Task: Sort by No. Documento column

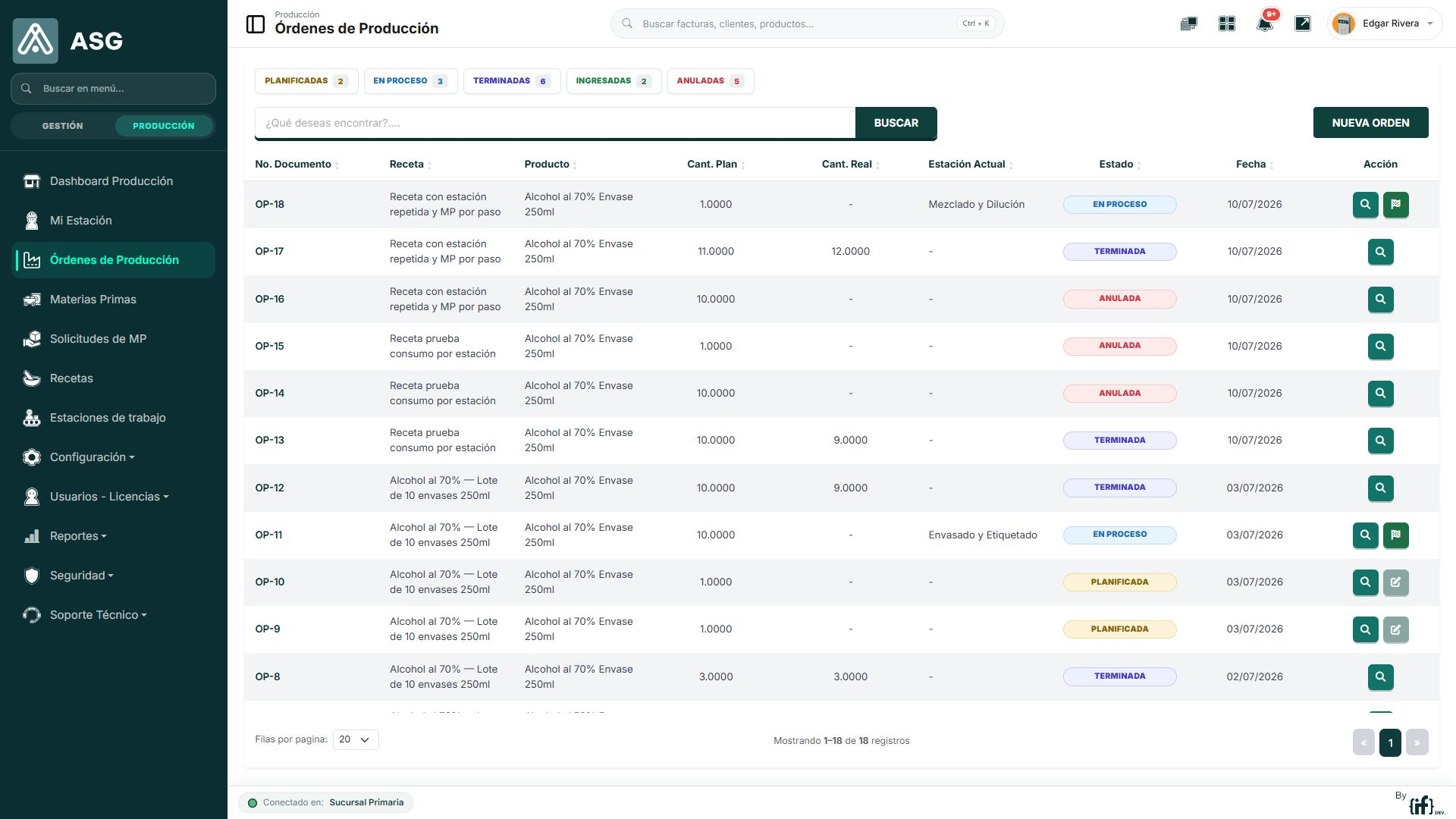Action: point(297,165)
